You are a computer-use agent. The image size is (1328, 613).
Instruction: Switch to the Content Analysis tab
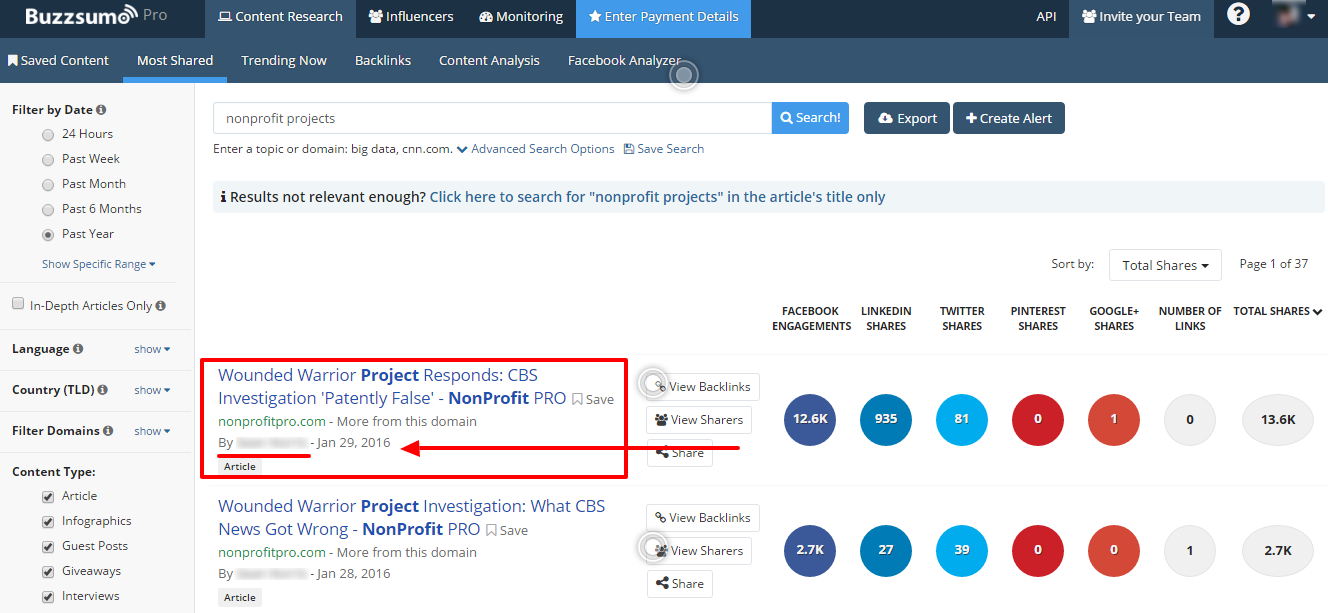tap(489, 60)
